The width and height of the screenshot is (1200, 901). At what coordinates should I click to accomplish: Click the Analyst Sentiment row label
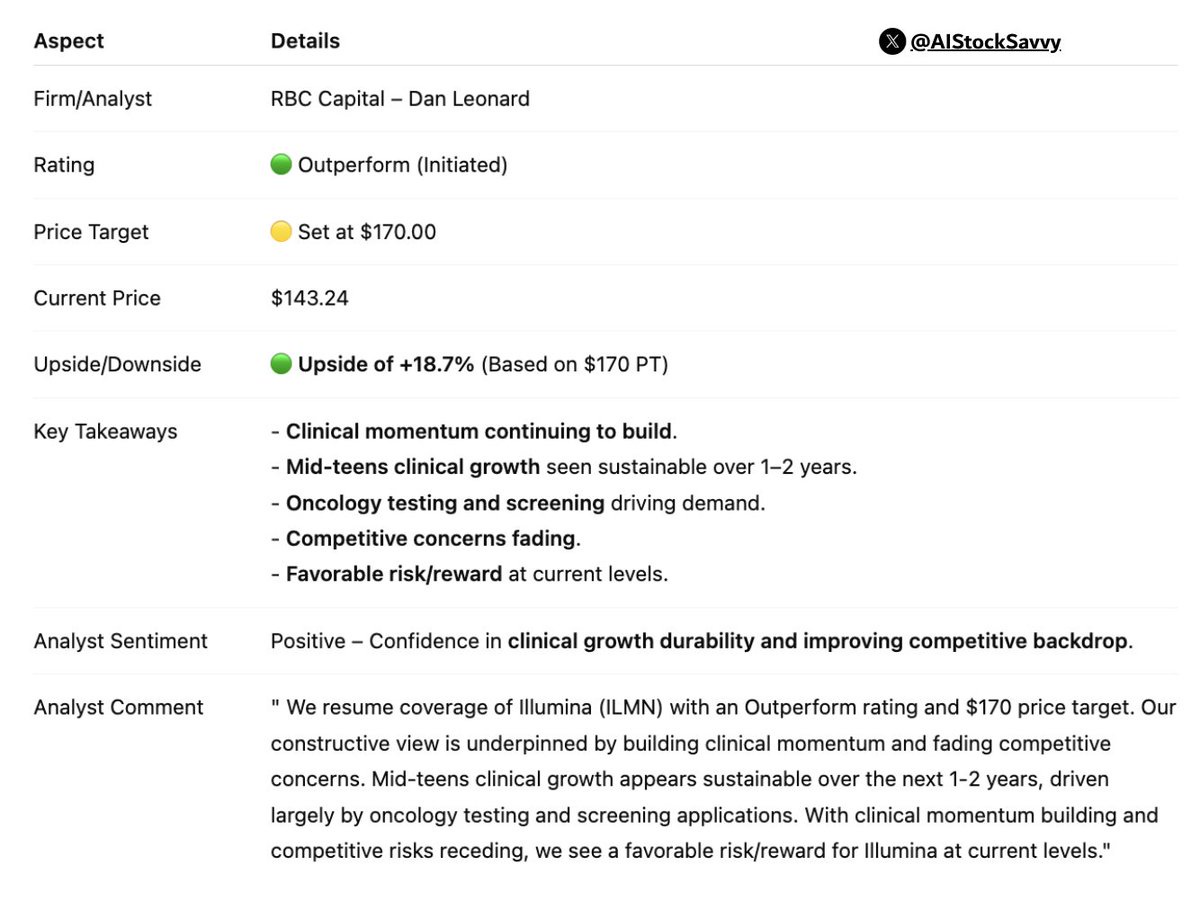coord(121,641)
